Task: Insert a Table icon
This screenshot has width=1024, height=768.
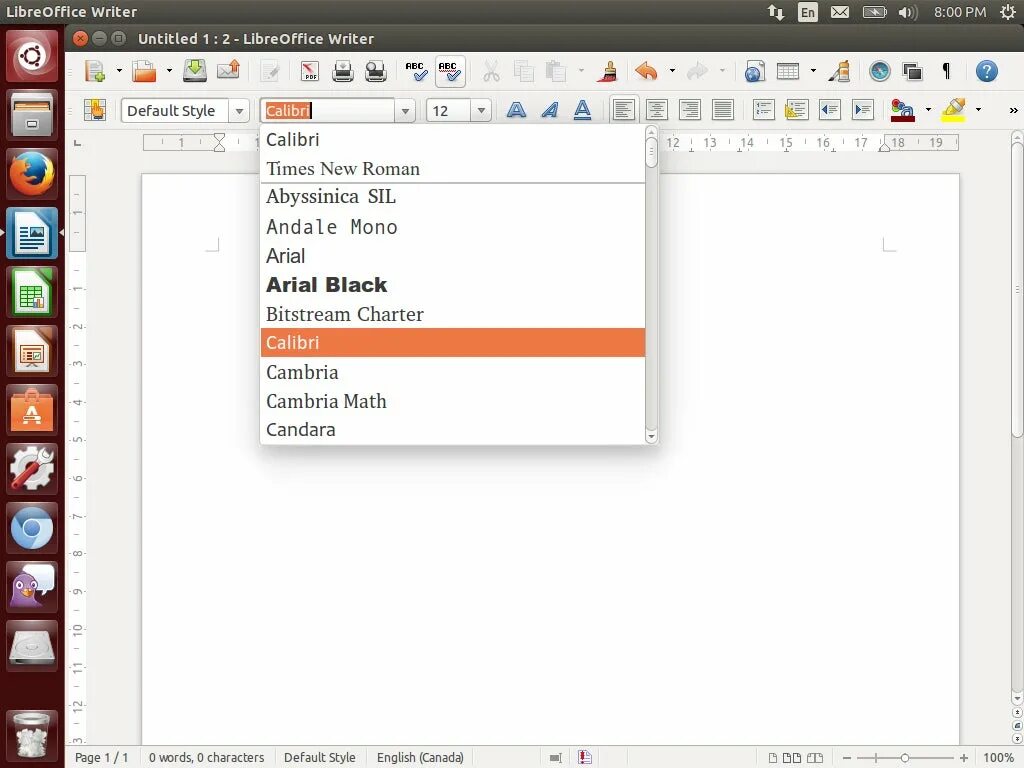Action: 788,71
